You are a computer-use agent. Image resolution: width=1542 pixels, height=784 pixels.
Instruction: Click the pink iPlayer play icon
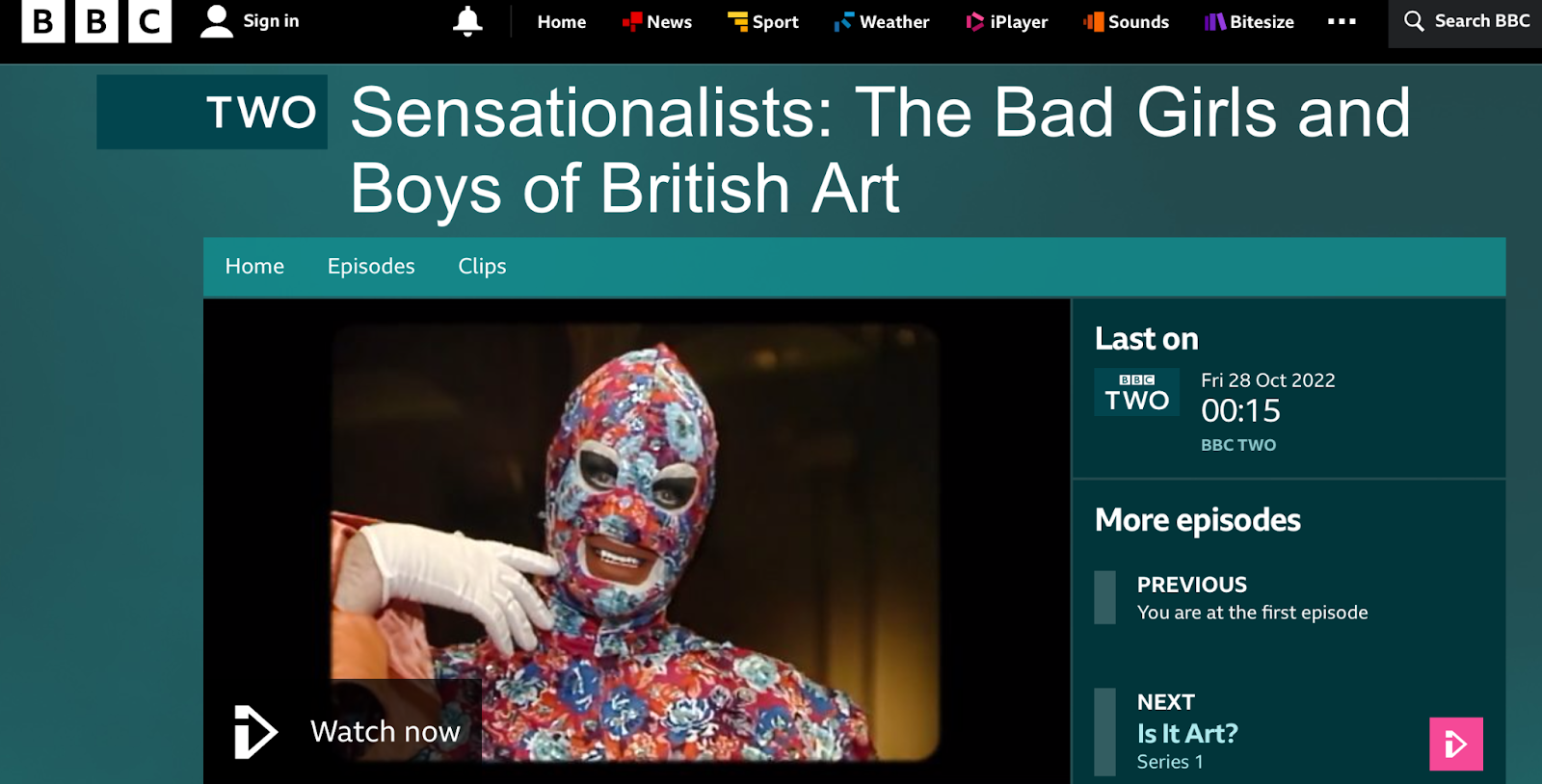coord(1456,744)
